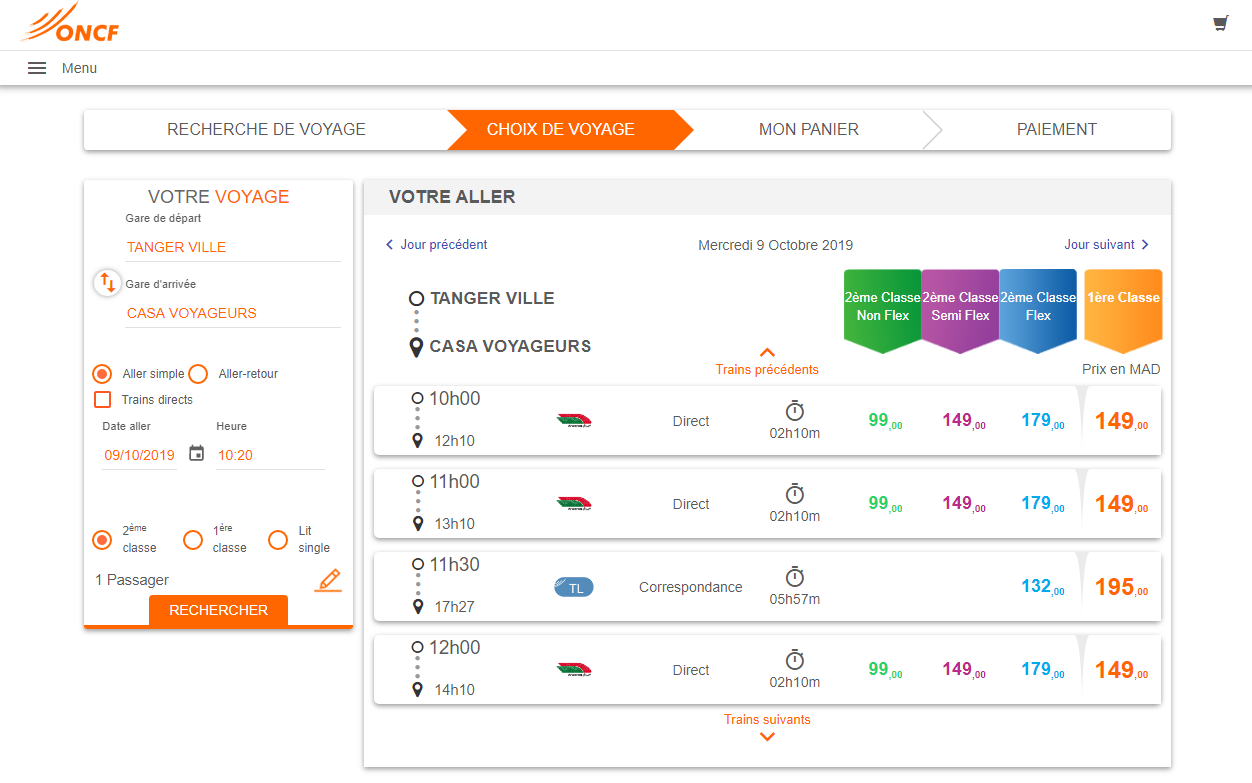The image size is (1252, 783).
Task: Choose 99 Non Flex fare for 10h00 train
Action: [x=885, y=421]
